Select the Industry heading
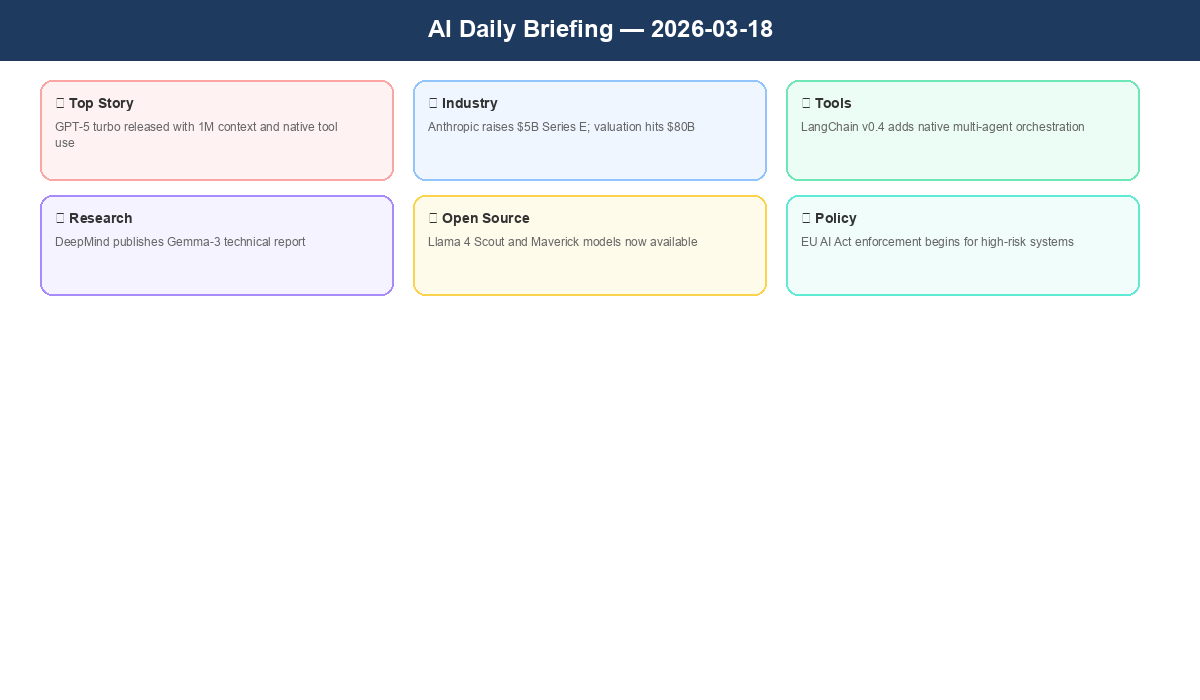 (x=470, y=103)
